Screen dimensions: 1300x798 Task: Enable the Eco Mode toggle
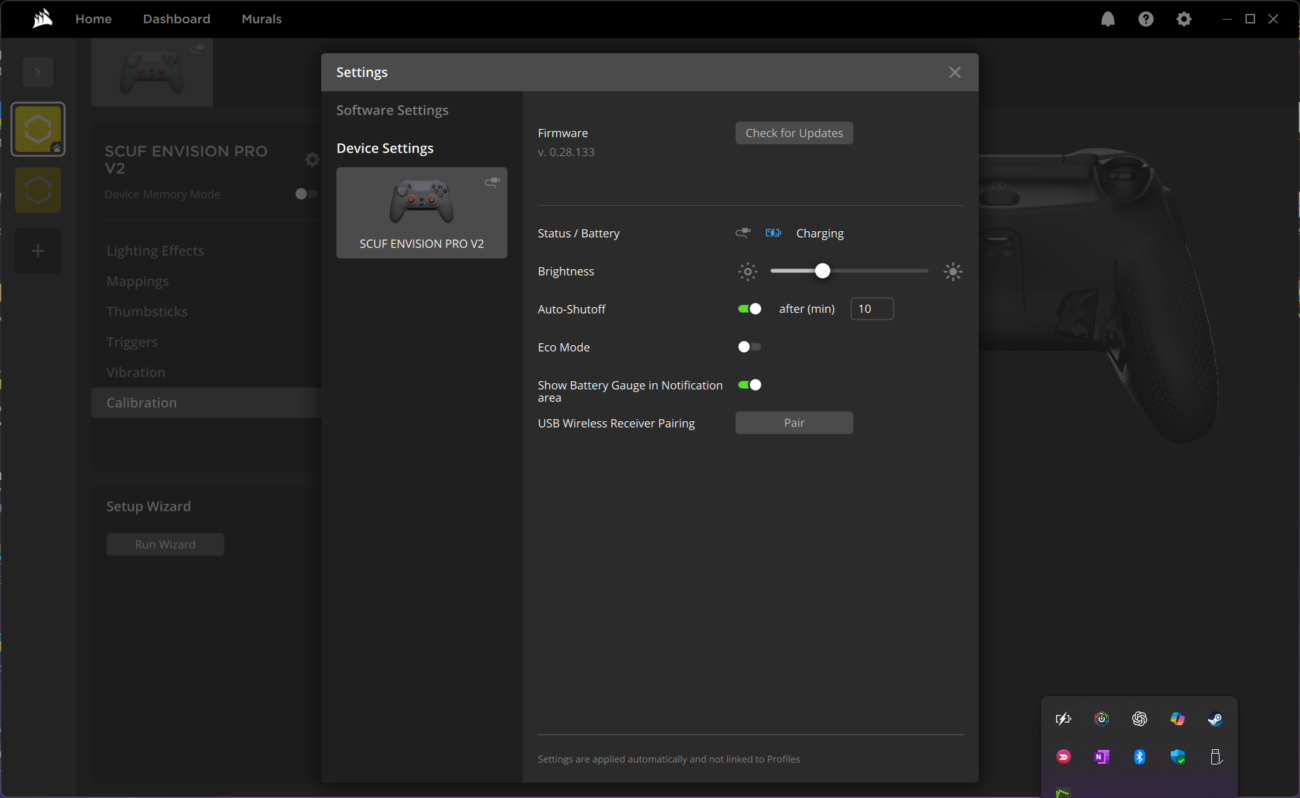pyautogui.click(x=750, y=347)
